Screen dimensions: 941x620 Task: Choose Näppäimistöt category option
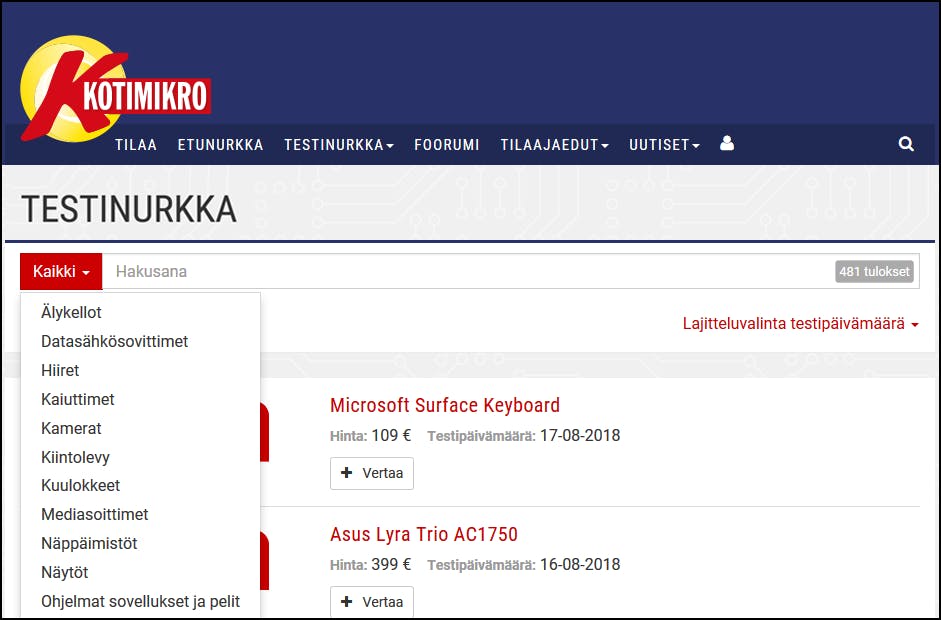coord(89,544)
